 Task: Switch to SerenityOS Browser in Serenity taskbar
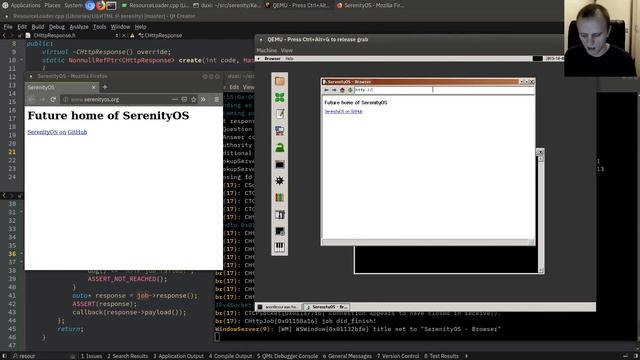tap(327, 307)
